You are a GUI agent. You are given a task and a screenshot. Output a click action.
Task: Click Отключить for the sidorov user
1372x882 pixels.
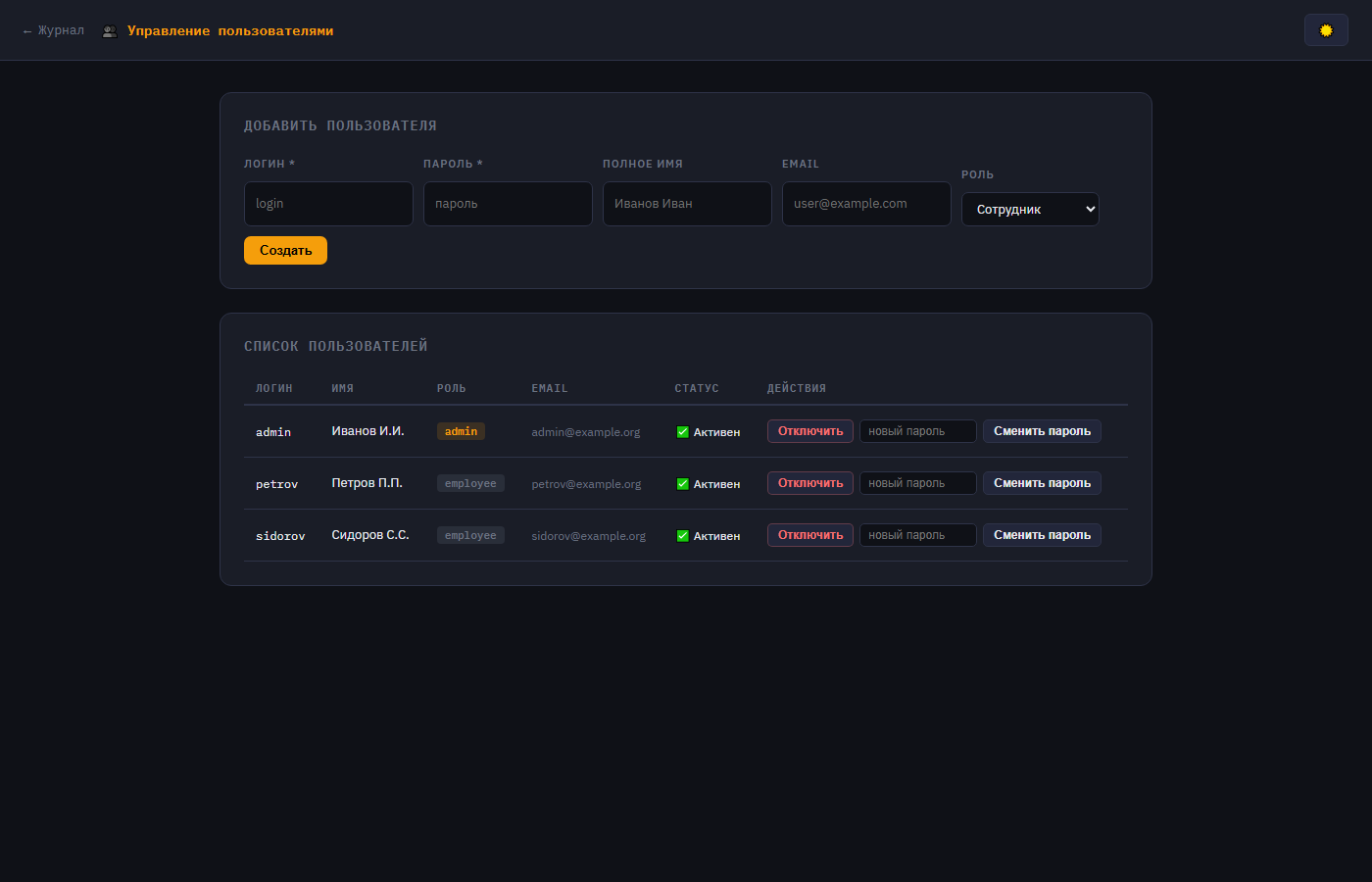(x=809, y=535)
